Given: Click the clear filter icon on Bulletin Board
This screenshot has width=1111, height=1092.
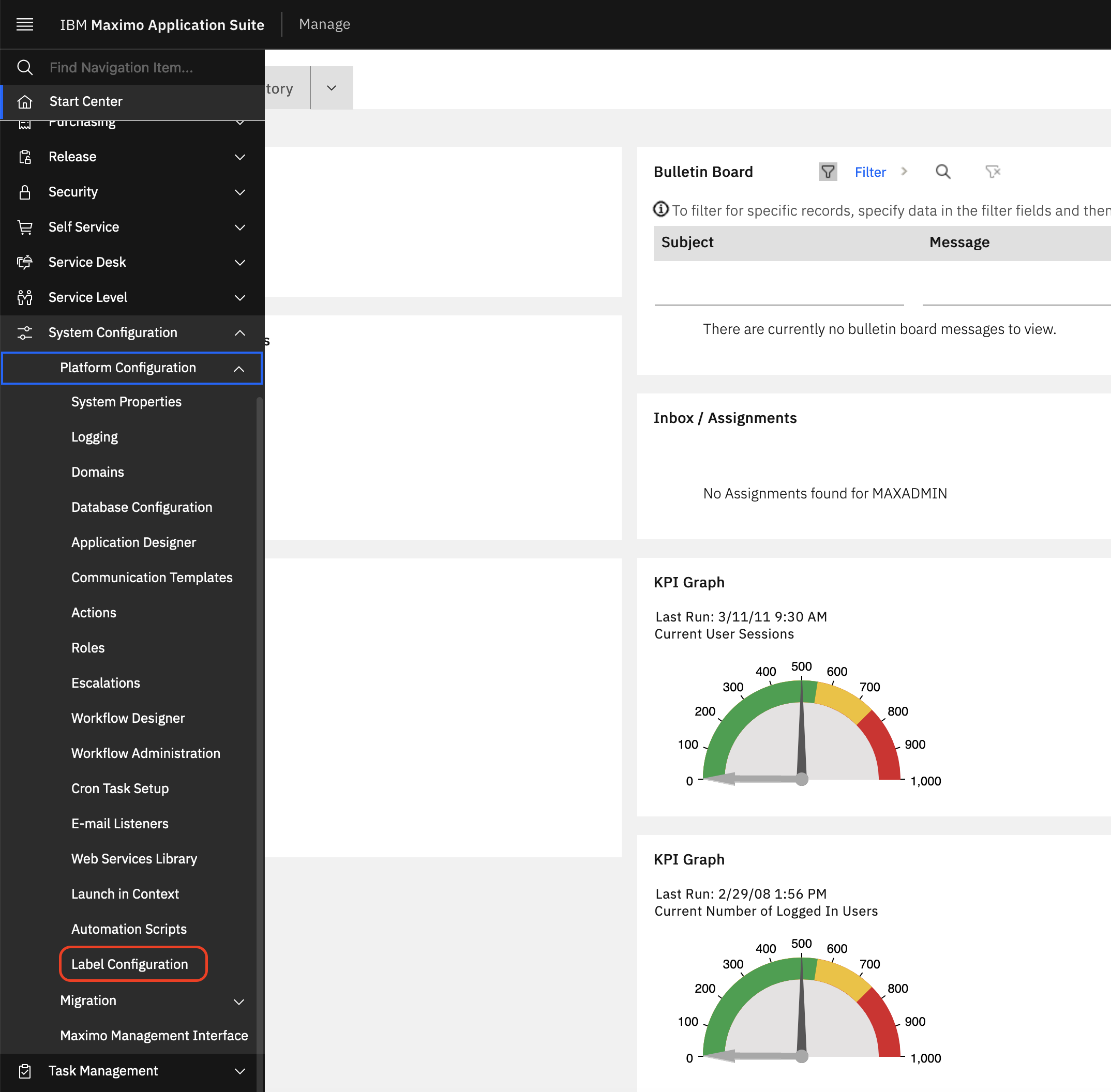Looking at the screenshot, I should (x=992, y=172).
